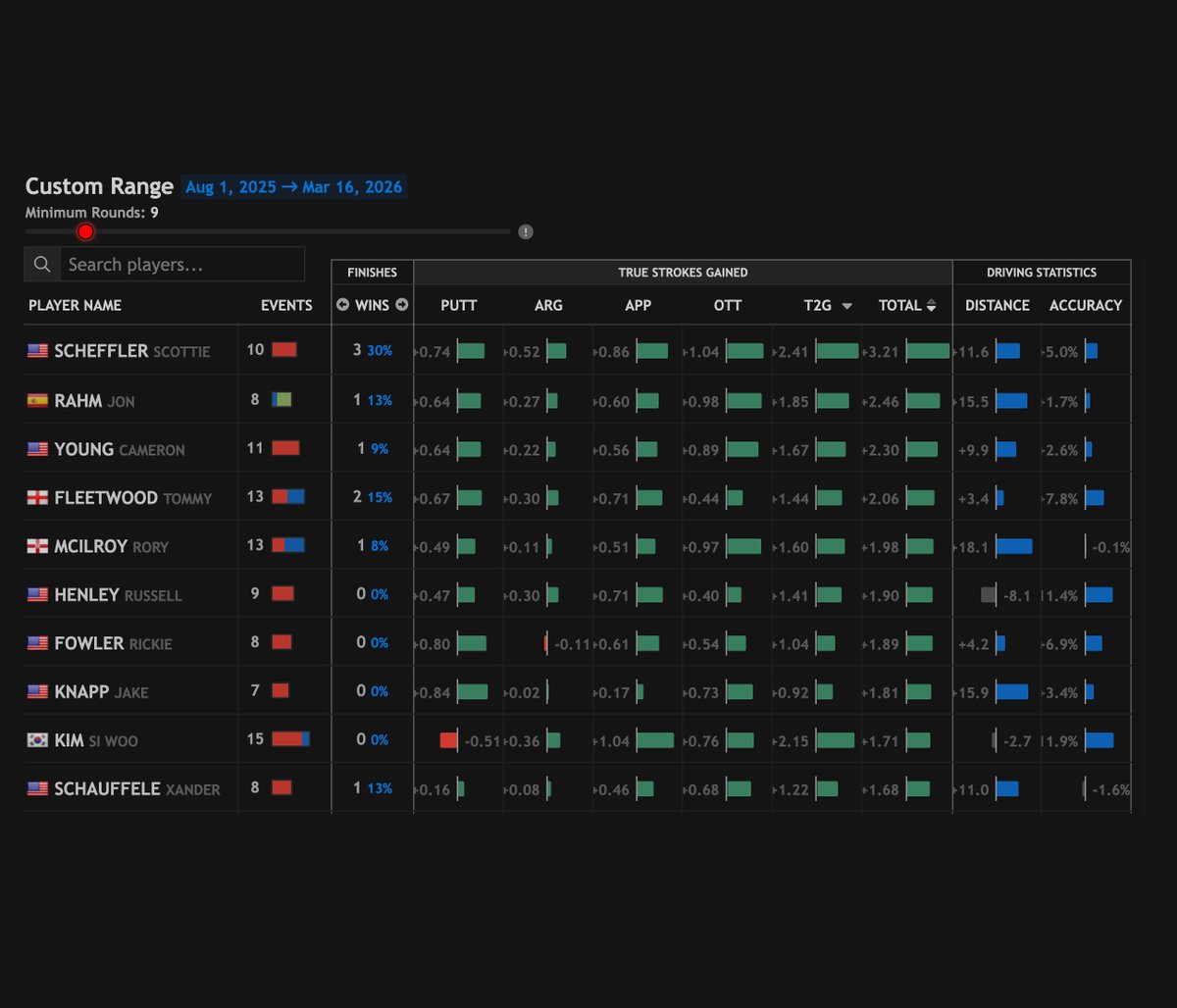Open the T2G column dropdown arrow
Viewport: 1177px width, 1008px height.
(846, 306)
